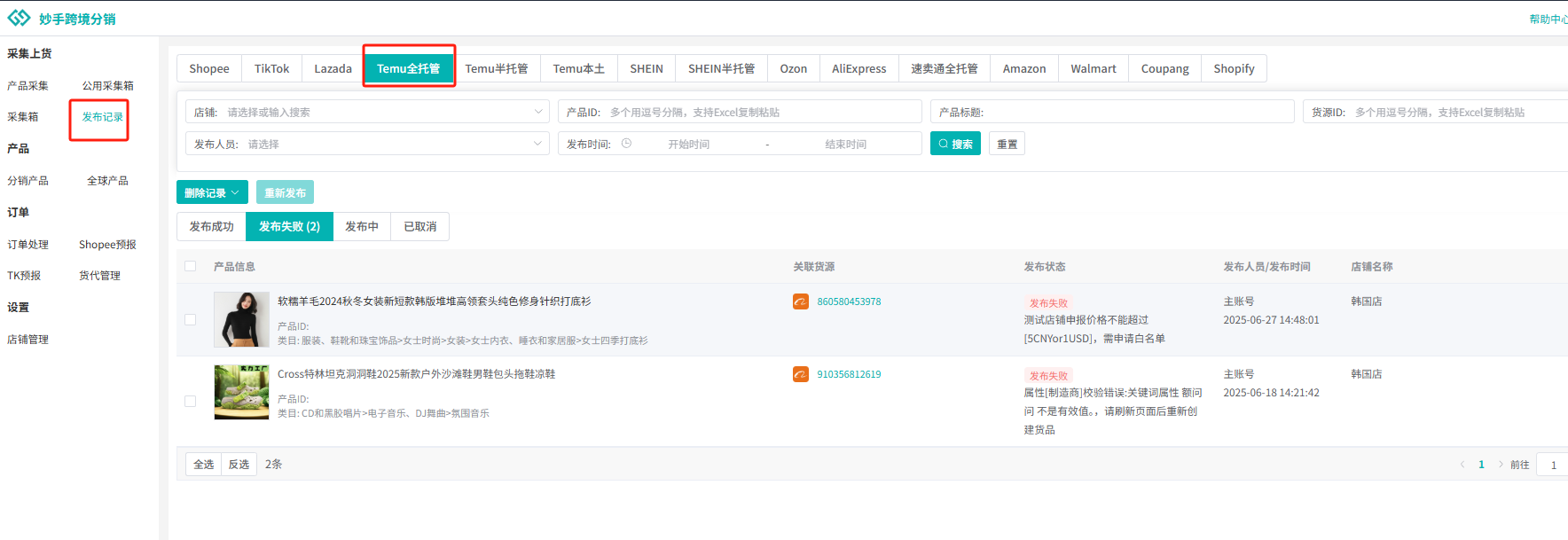
Task: Click the 1688 source icon for 860580453978
Action: pyautogui.click(x=801, y=301)
